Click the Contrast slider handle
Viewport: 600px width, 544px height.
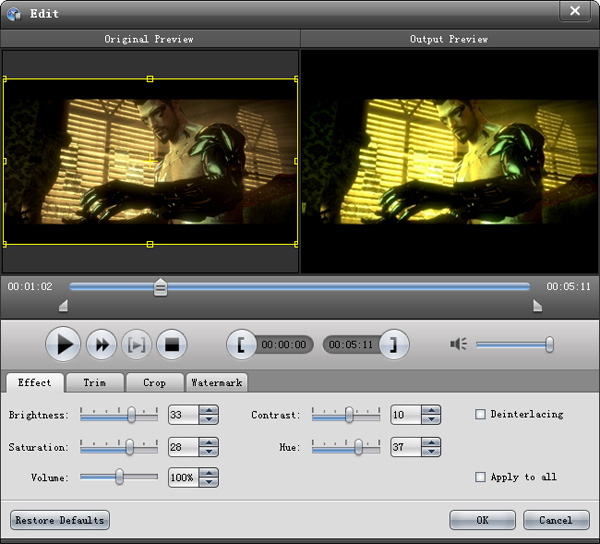pos(349,415)
